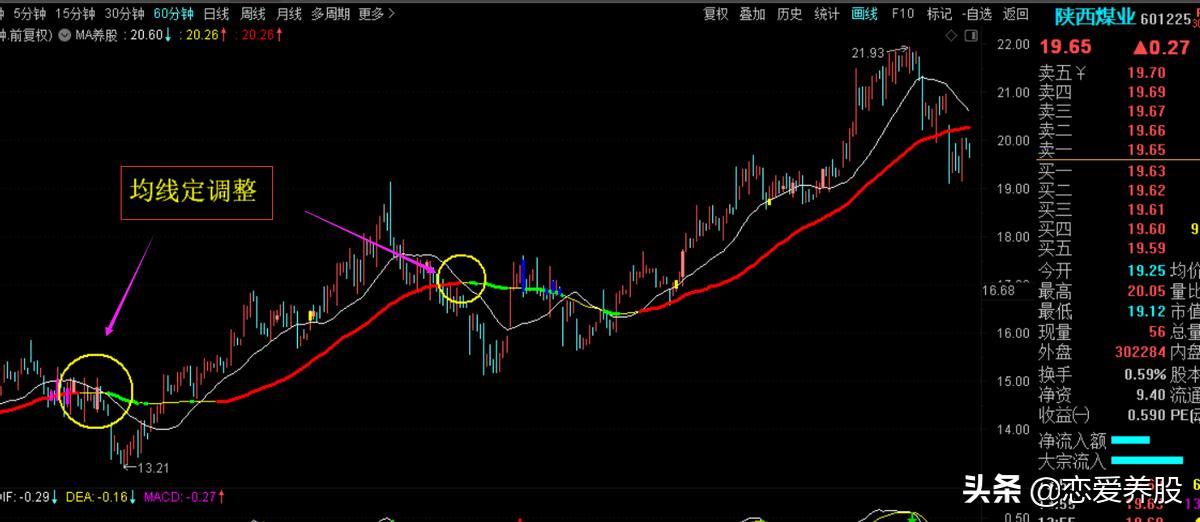The height and width of the screenshot is (522, 1200).
Task: Click the 21.93 high point label
Action: coord(869,52)
